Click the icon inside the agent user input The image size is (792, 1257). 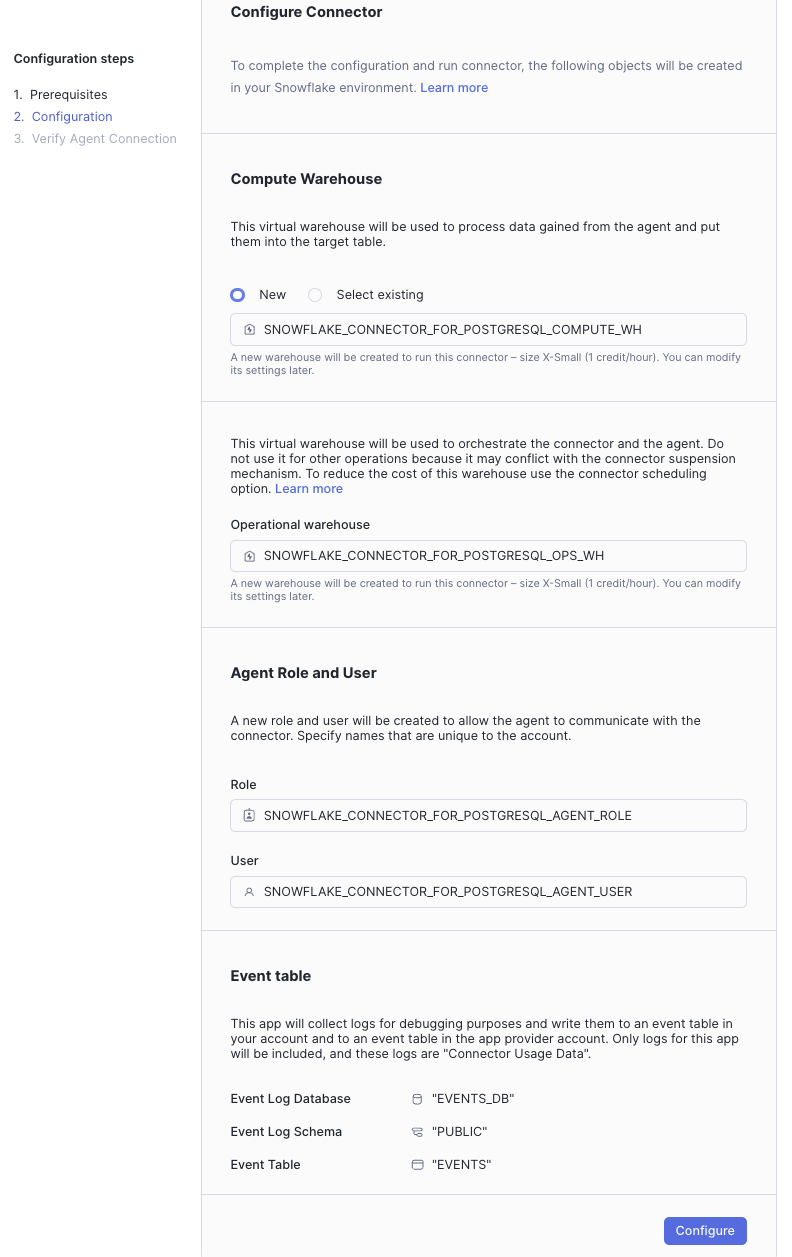tap(249, 891)
